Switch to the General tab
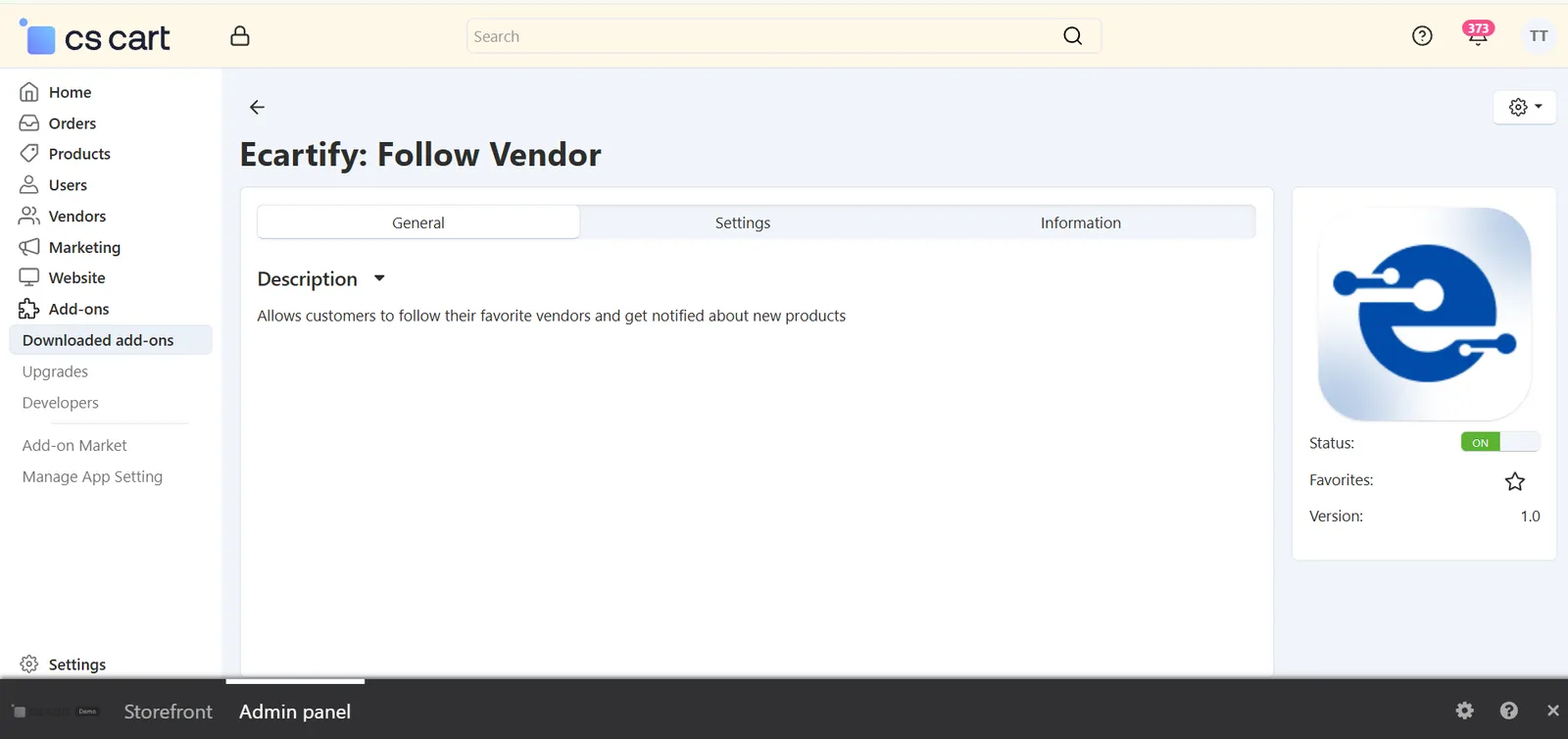 point(418,222)
